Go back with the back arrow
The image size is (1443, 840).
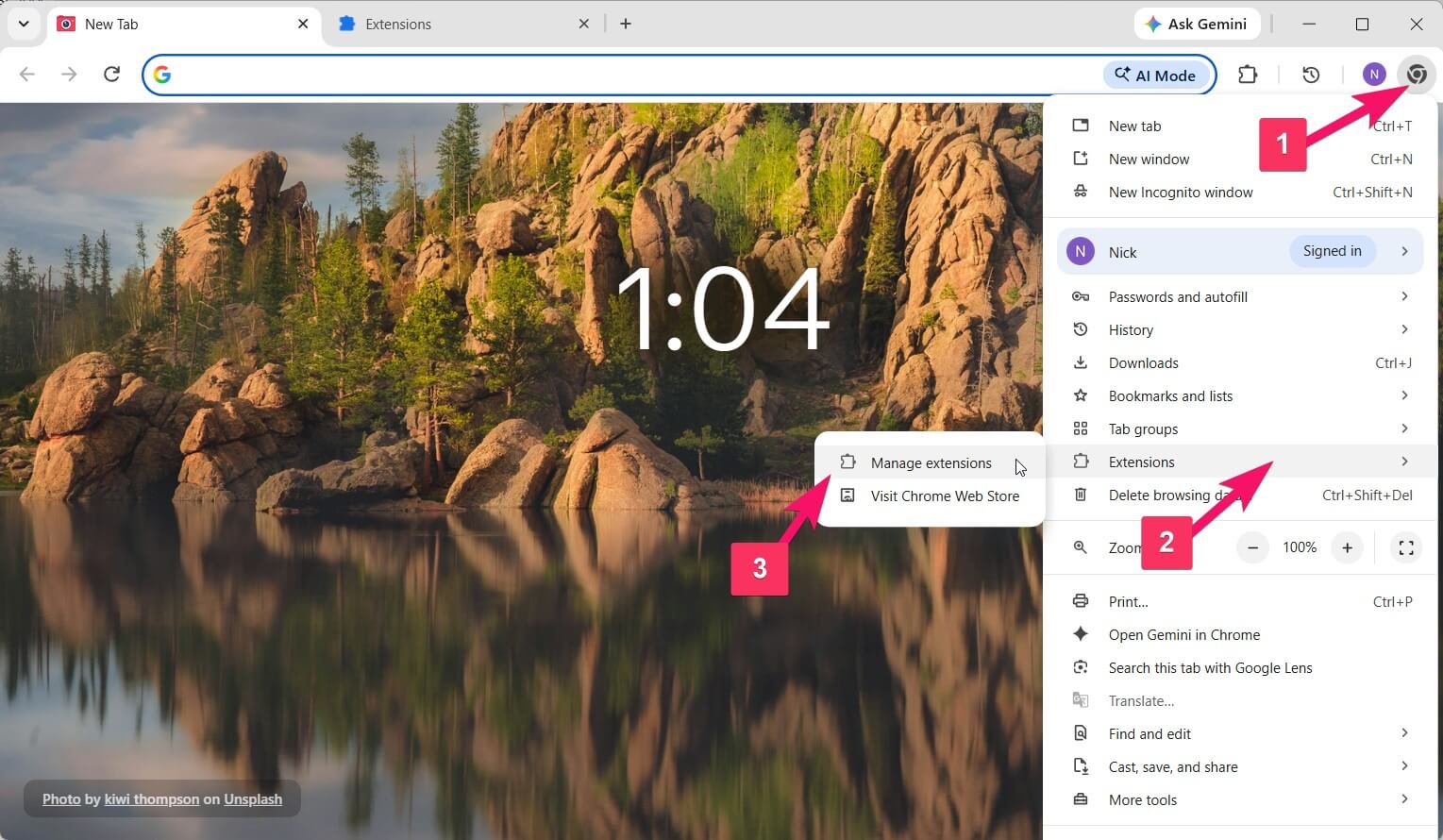click(27, 75)
